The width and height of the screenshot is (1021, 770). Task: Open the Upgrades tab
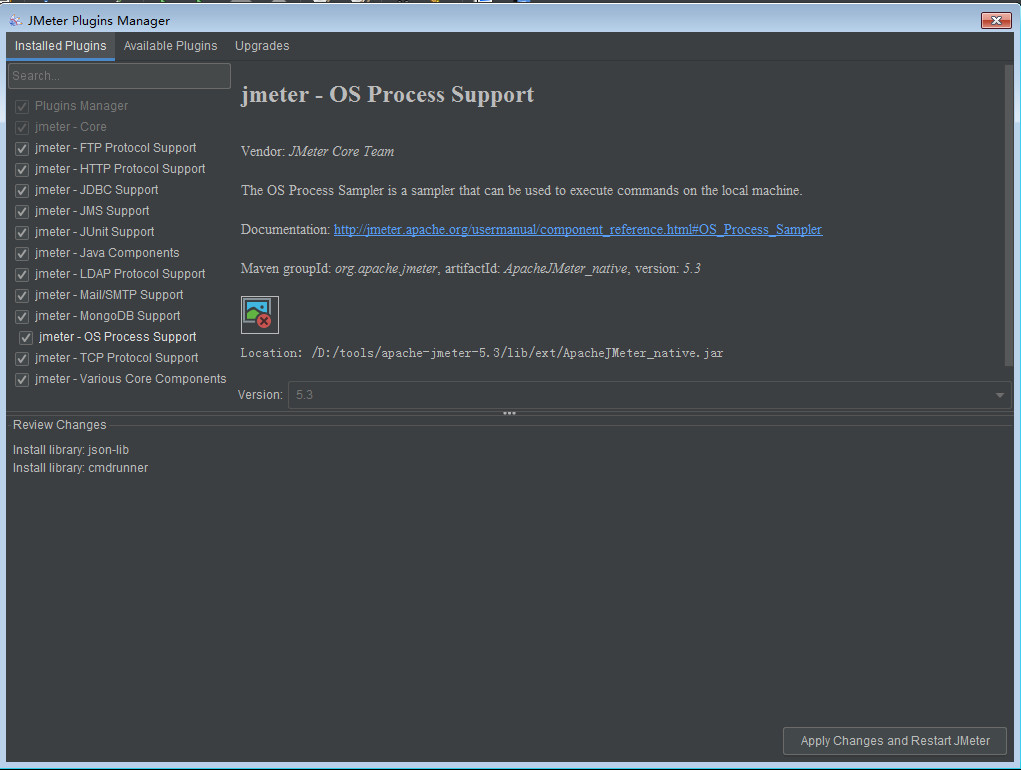[x=262, y=46]
